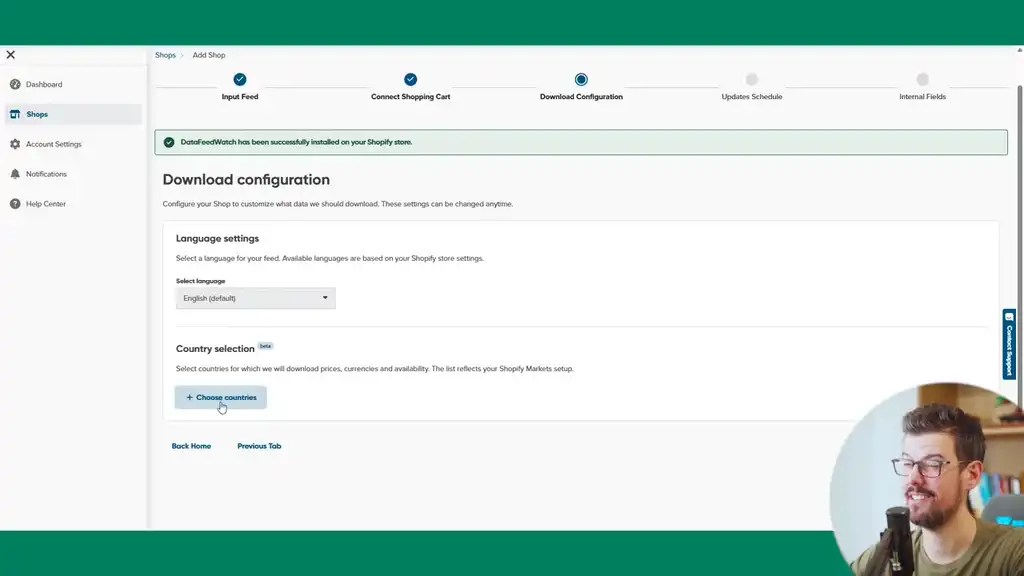Open the Select language dropdown
The image size is (1024, 576).
click(x=255, y=297)
